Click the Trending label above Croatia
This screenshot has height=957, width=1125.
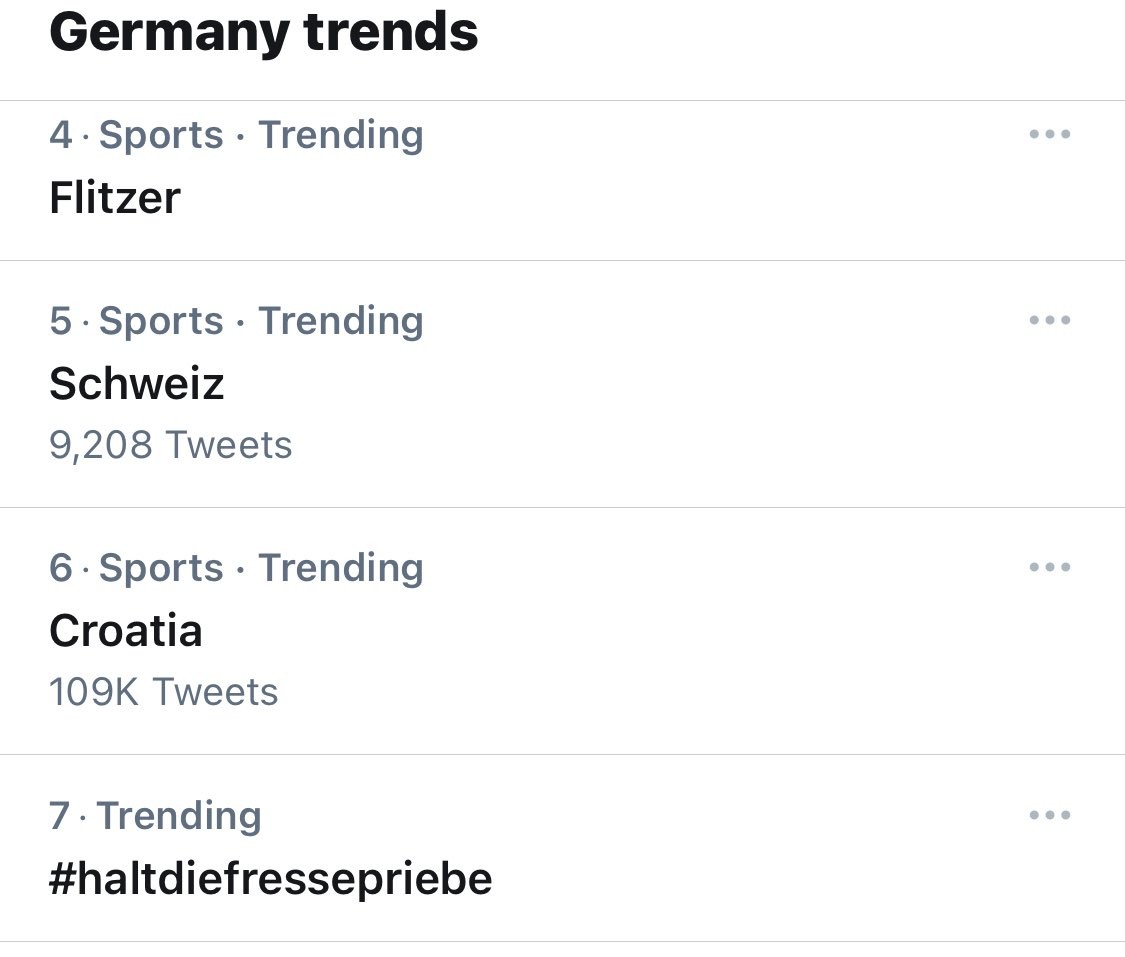[x=340, y=568]
